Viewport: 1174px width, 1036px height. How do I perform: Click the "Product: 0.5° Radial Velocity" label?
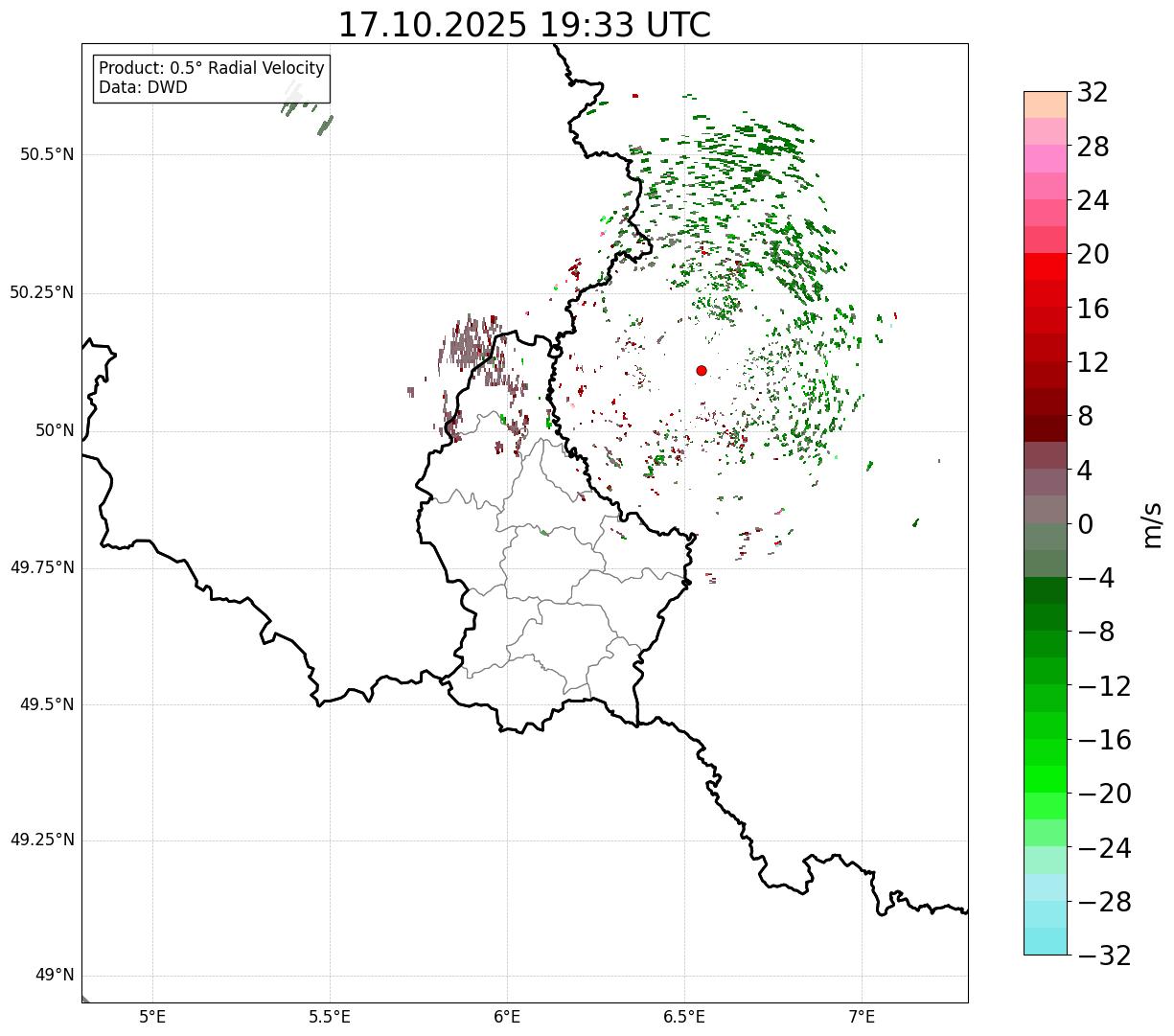(x=212, y=69)
